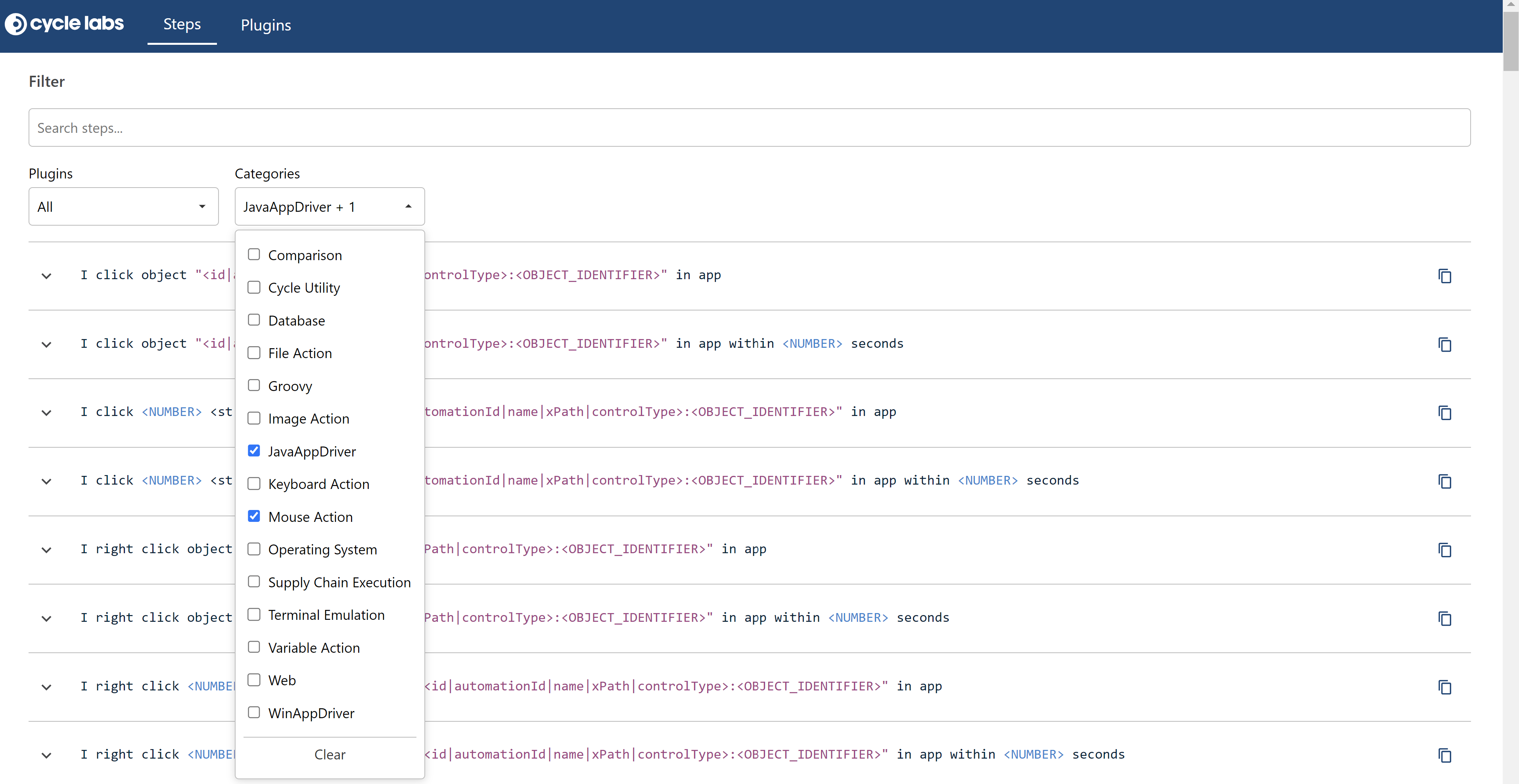
Task: Copy the first 'I right click object' step
Action: point(1444,549)
